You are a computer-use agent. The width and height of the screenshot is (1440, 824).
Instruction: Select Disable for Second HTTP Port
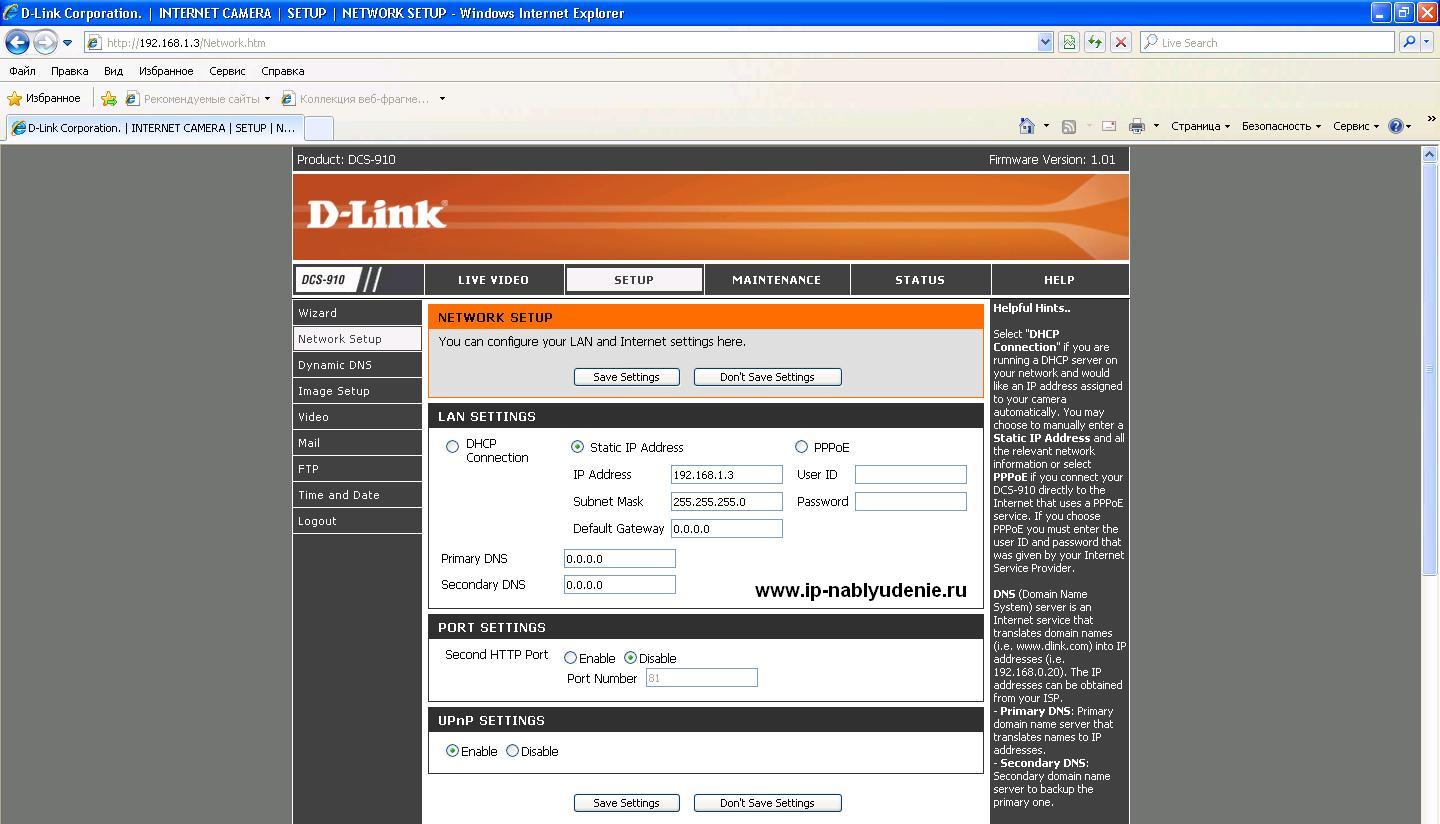630,658
